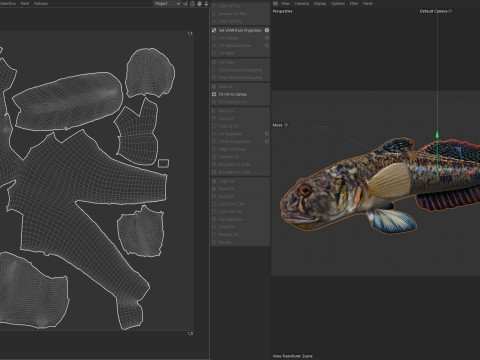Open the Cameras menu in viewport
480x360 pixels.
pyautogui.click(x=302, y=3)
